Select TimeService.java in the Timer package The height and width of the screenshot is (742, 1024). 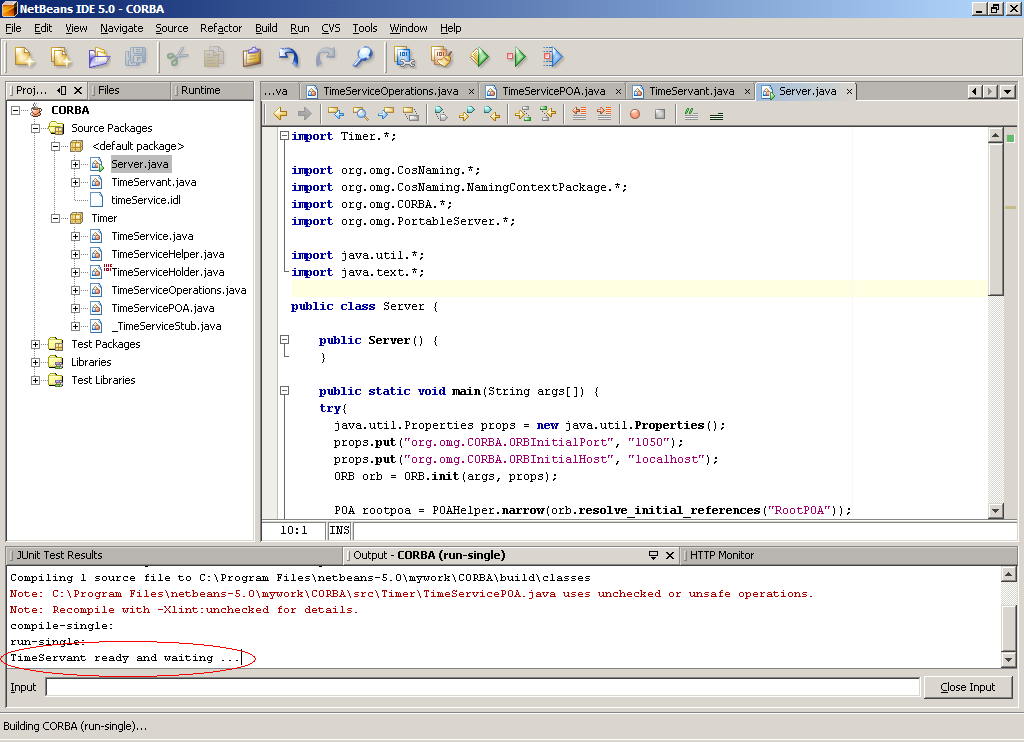(x=152, y=236)
